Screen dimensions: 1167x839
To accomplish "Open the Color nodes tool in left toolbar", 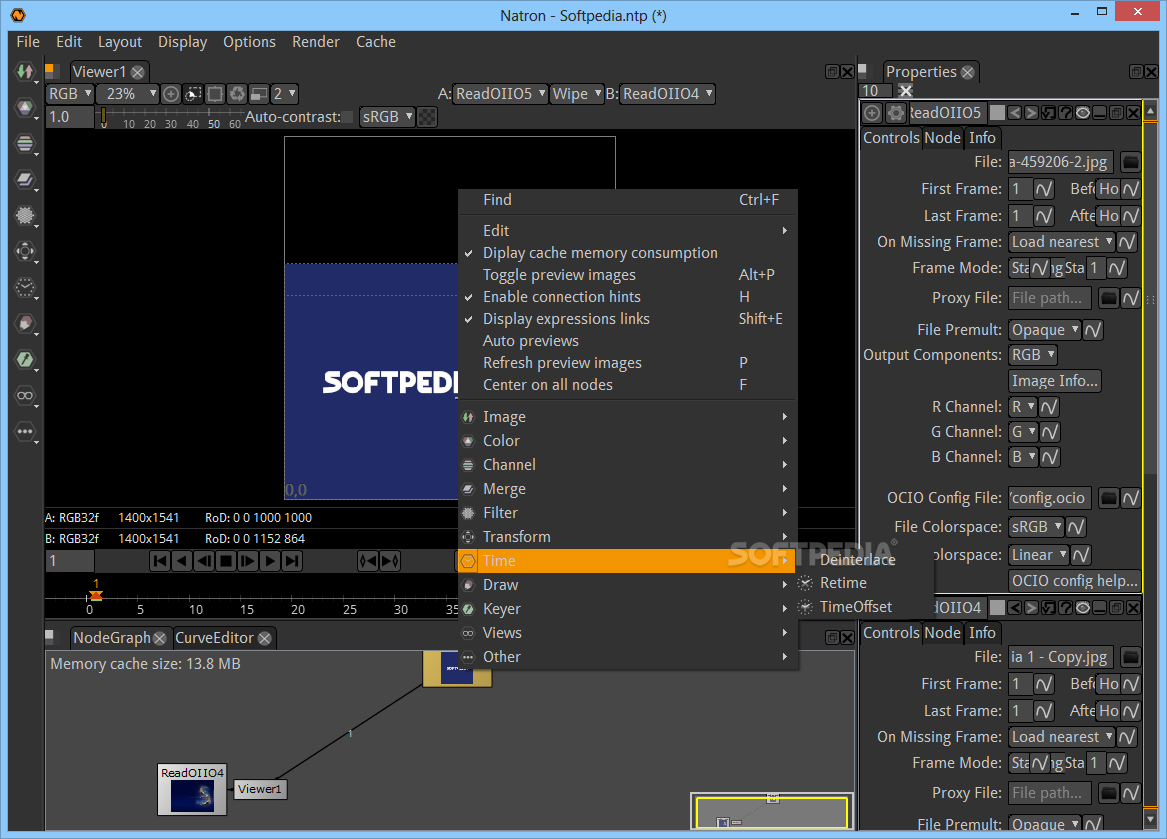I will (x=25, y=108).
